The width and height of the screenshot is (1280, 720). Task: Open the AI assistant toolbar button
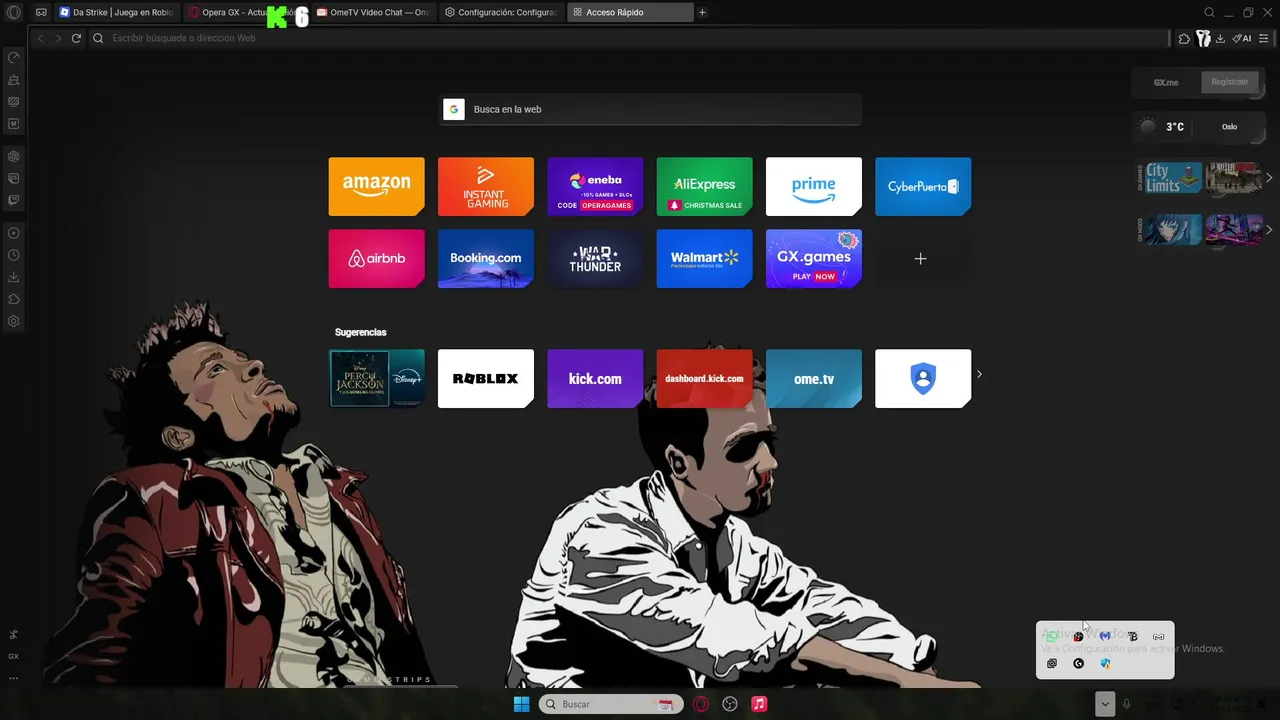pos(1242,38)
